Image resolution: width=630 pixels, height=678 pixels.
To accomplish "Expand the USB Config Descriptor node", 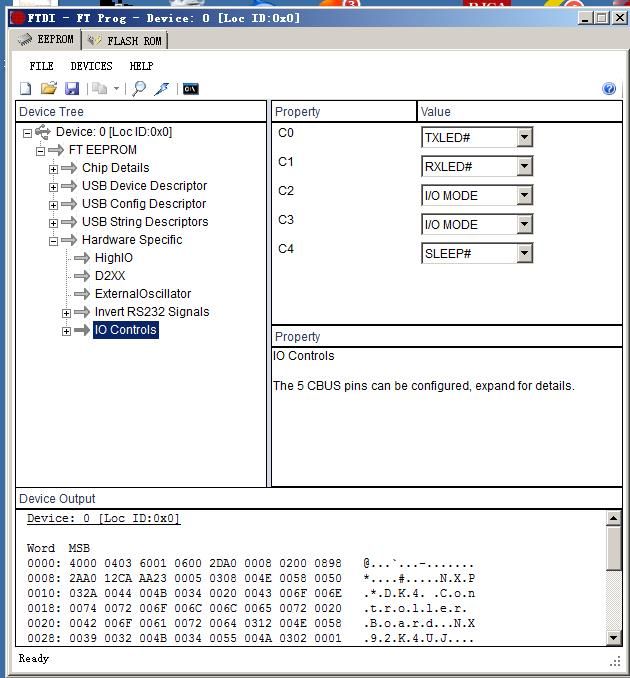I will tap(53, 205).
